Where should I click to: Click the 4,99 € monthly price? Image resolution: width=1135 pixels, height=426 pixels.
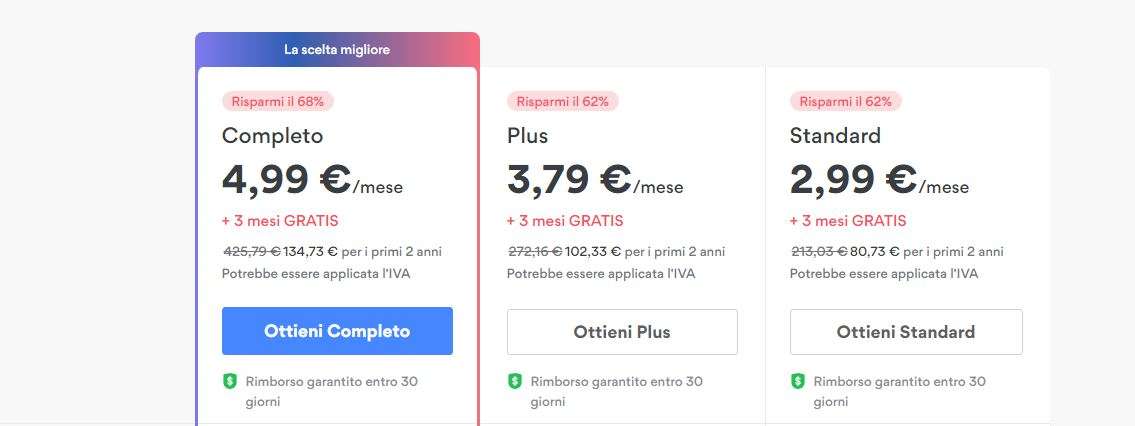tap(286, 180)
